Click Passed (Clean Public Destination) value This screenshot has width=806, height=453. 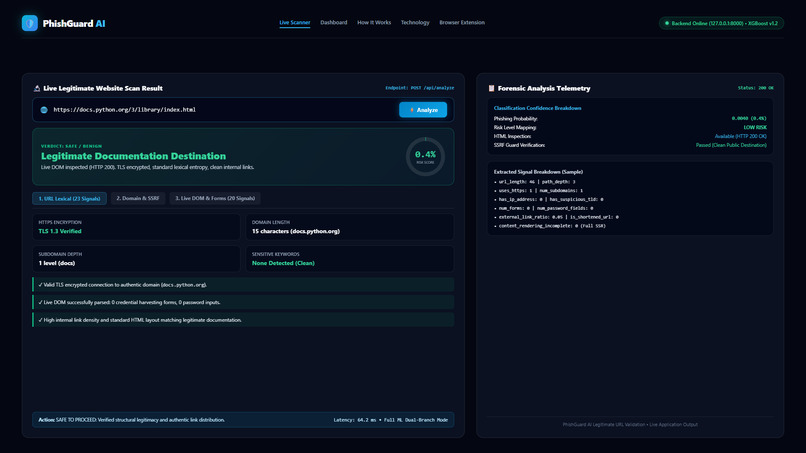click(731, 145)
